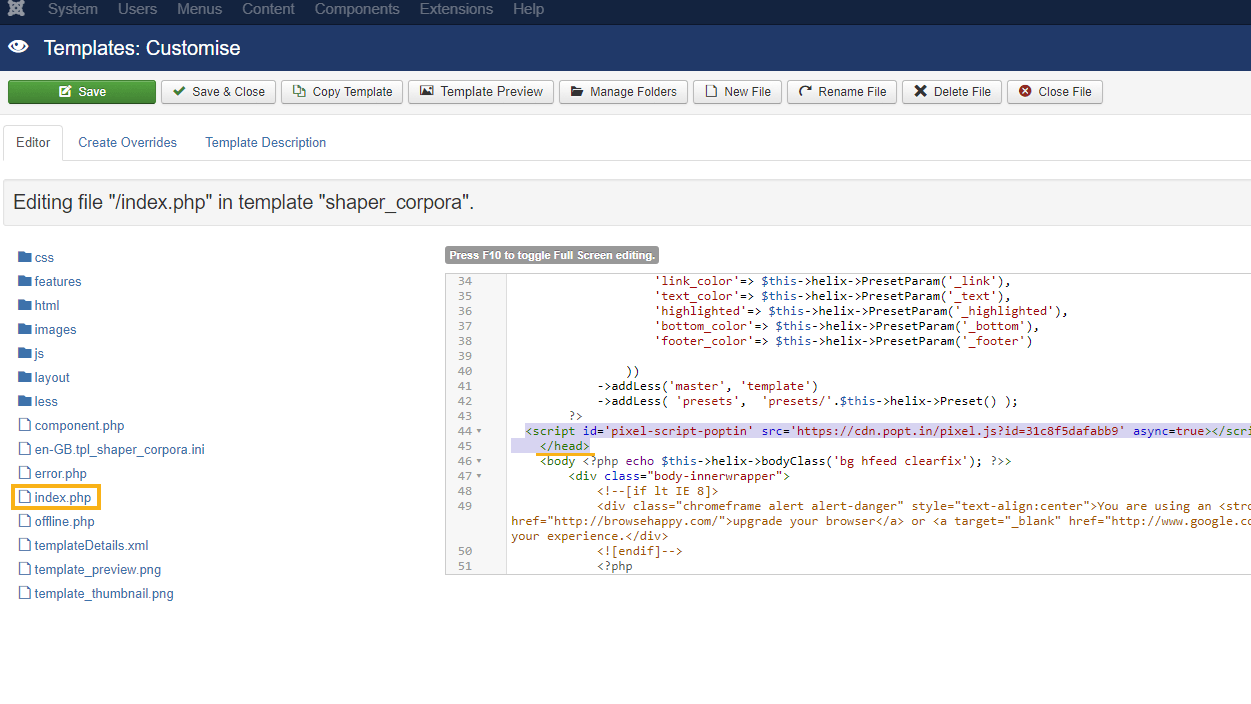Collapse code fold at line 47
The width and height of the screenshot is (1251, 704).
(479, 476)
